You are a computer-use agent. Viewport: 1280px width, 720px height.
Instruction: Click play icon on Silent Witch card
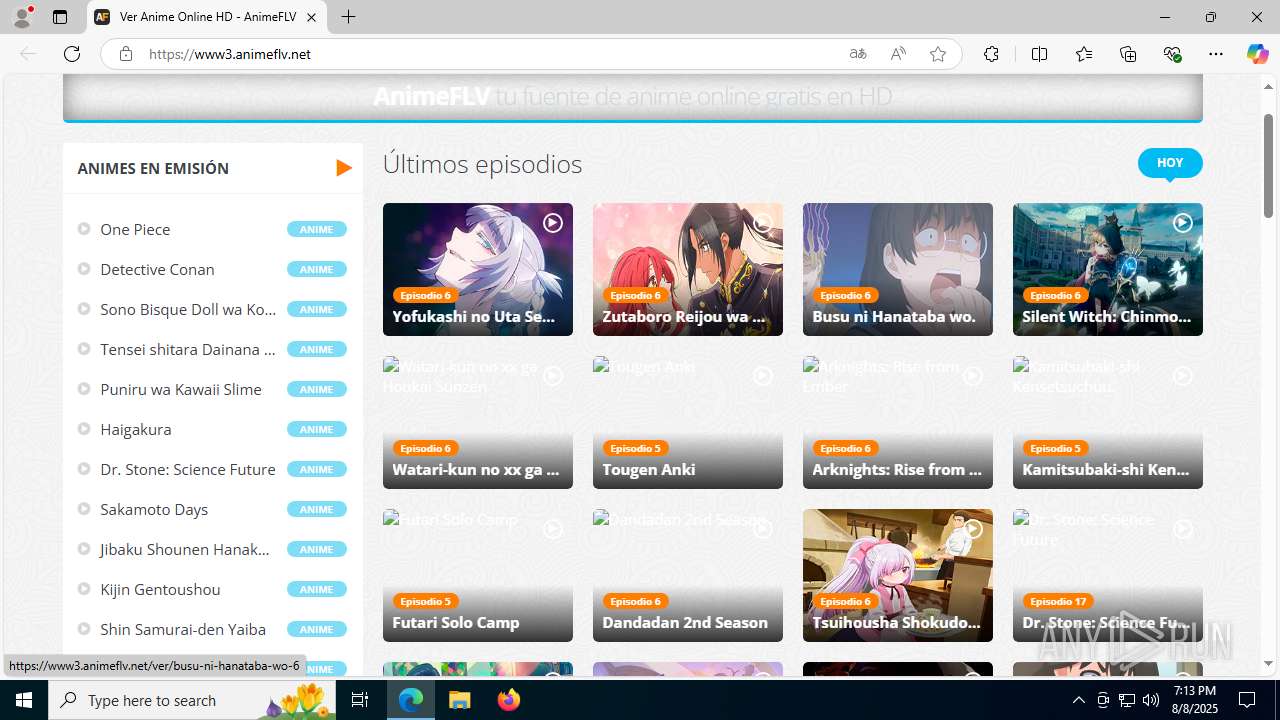click(x=1183, y=223)
